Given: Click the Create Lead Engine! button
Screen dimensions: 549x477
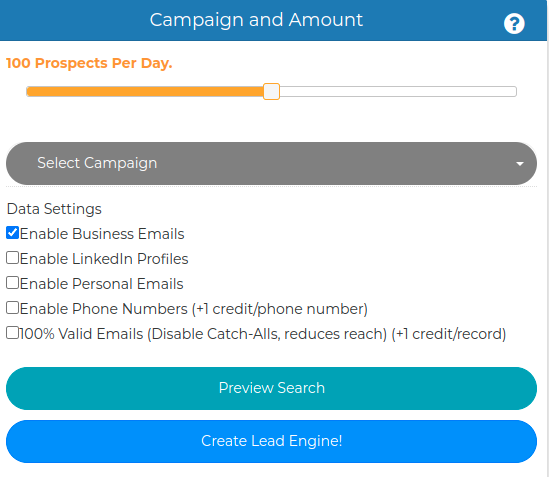Looking at the screenshot, I should tap(271, 441).
